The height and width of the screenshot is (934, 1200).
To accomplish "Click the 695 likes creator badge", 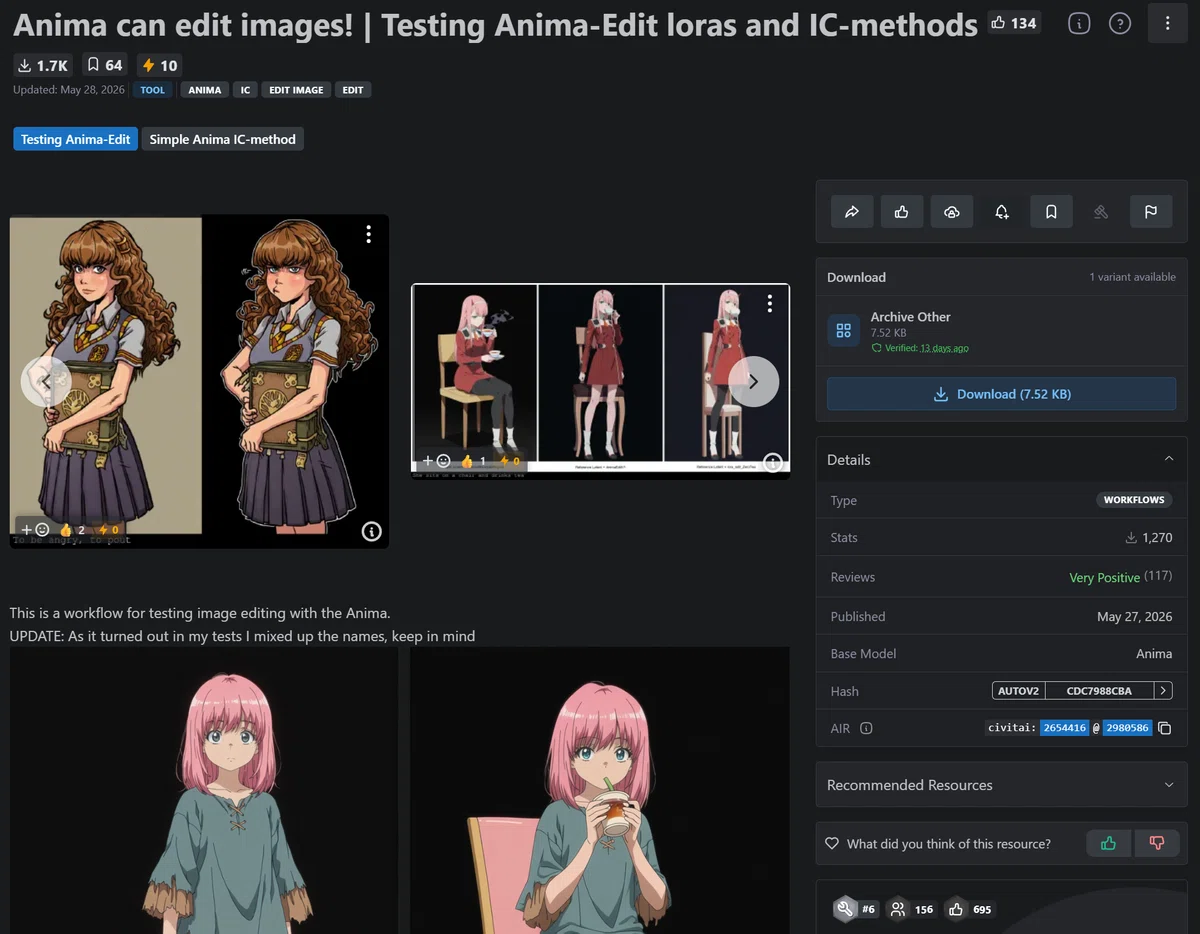I will point(969,909).
